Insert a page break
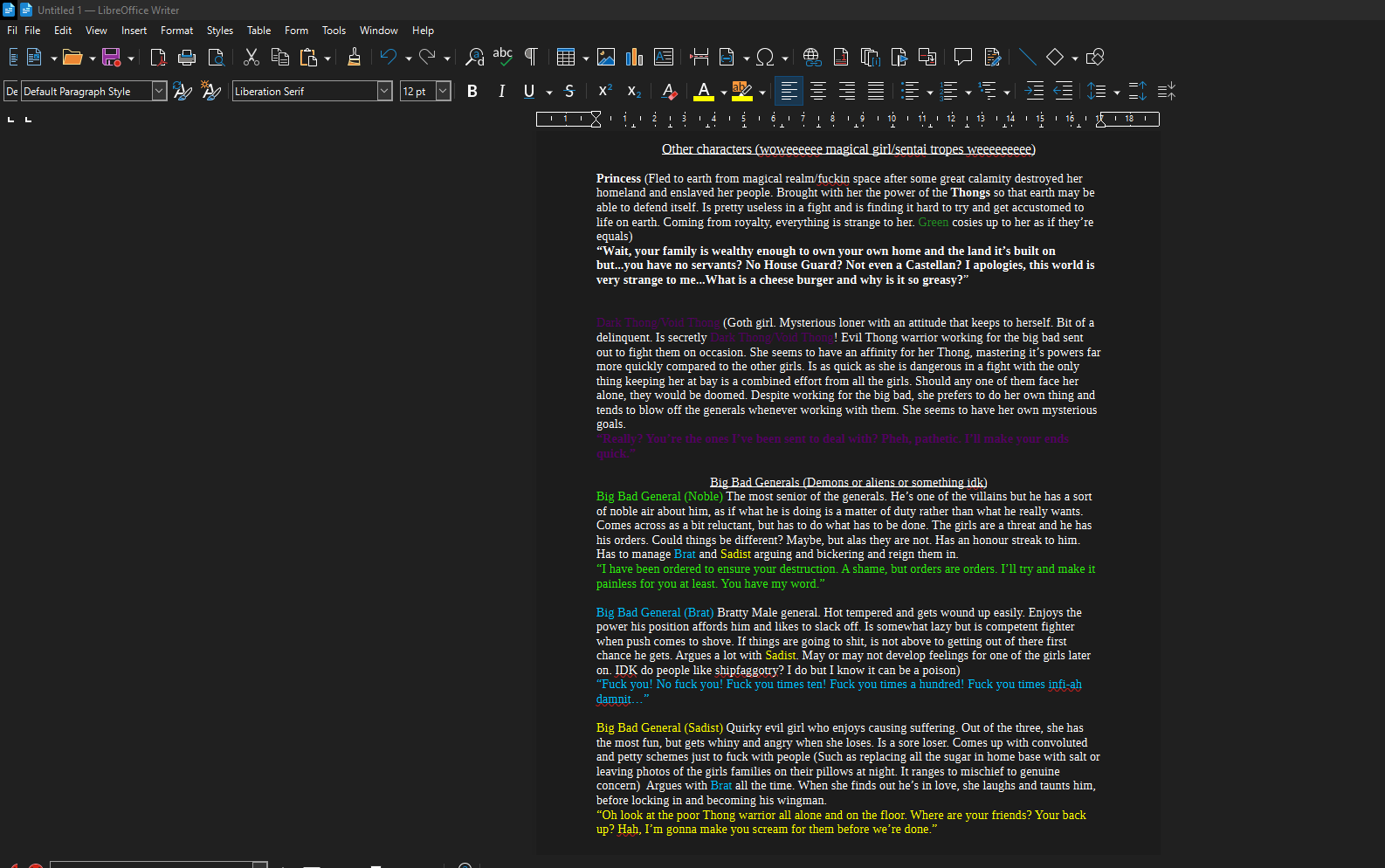Viewport: 1385px width, 868px height. (x=699, y=58)
